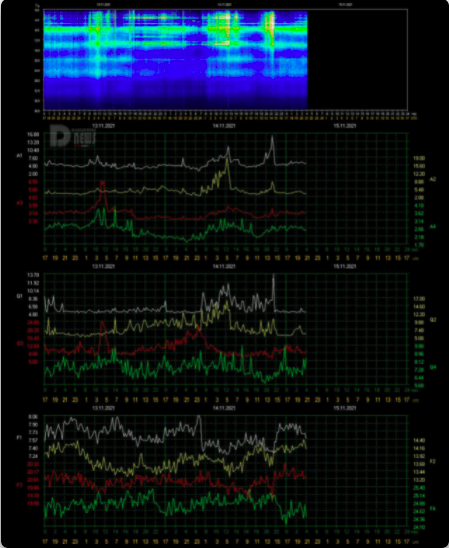Click the 15.60 axis value
Viewport: 449px width, 548px height.
(x=419, y=166)
